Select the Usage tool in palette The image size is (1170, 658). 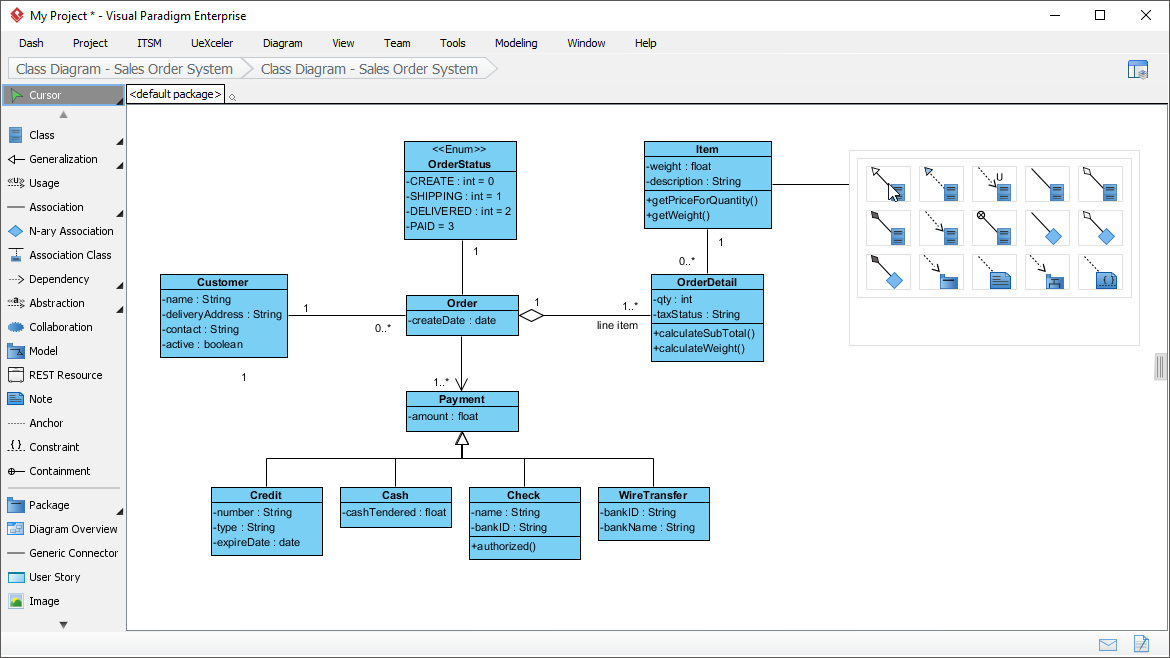click(63, 183)
